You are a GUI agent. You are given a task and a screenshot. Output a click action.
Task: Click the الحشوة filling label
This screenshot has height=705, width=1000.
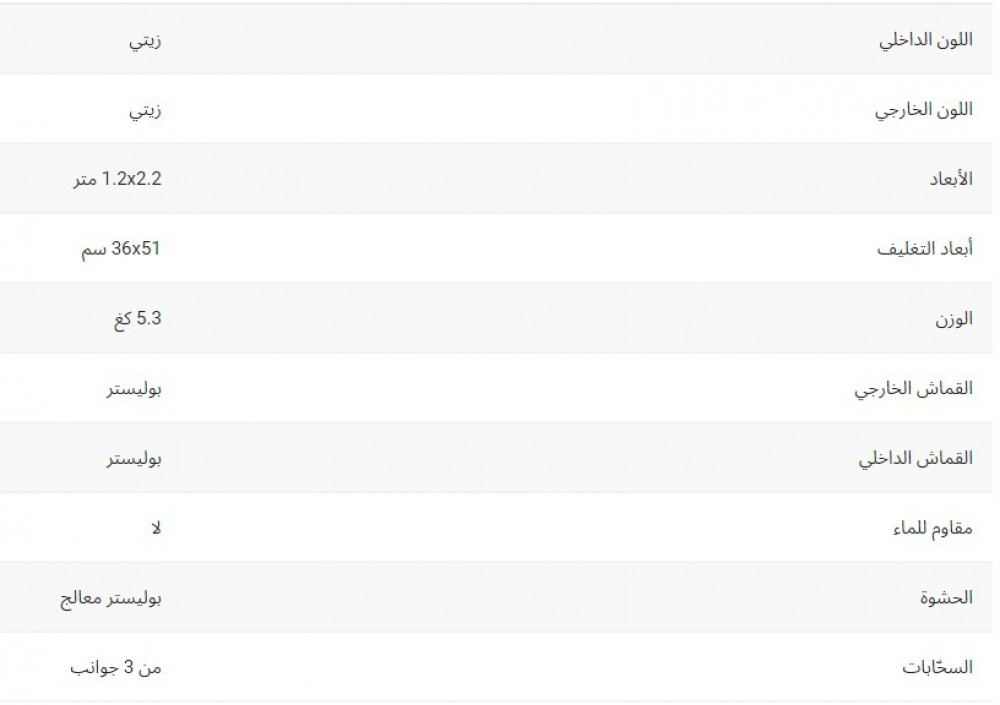coord(947,598)
